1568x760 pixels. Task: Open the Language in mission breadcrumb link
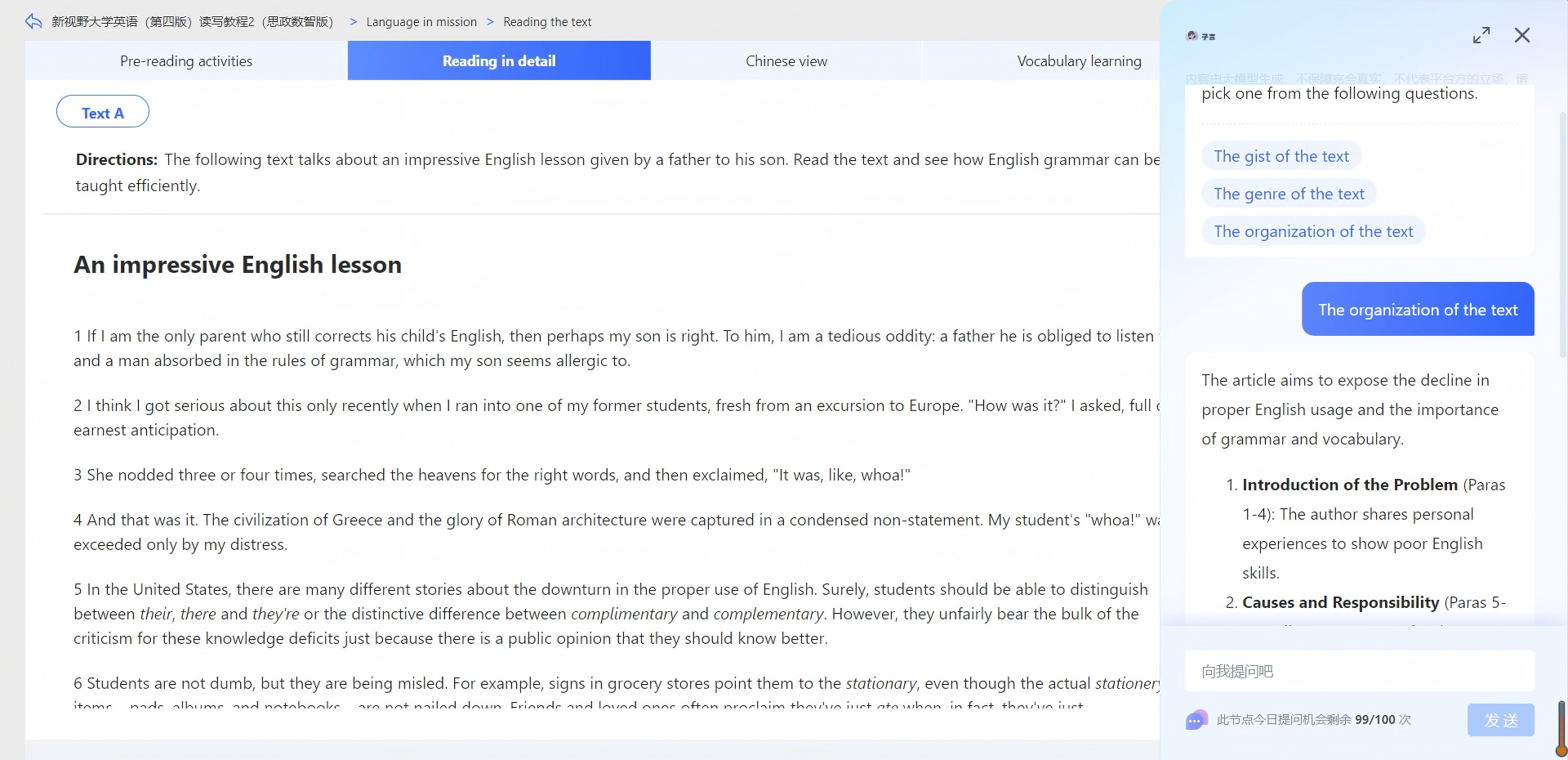coord(421,22)
